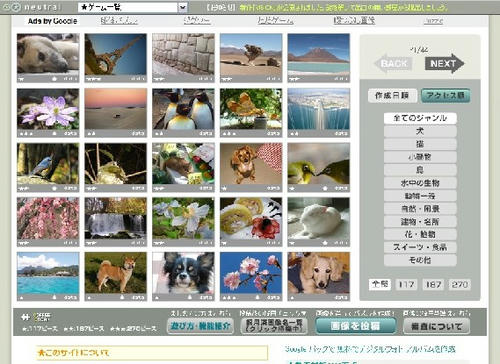Click the neutral site logo
This screenshot has width=500, height=364.
point(31,7)
